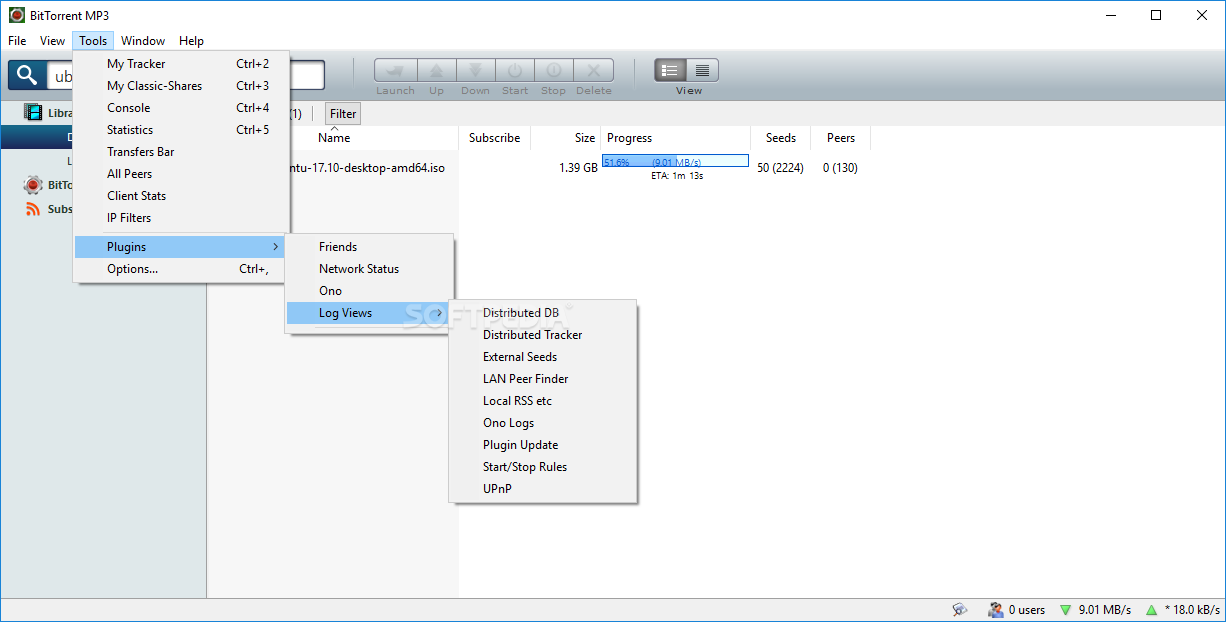The height and width of the screenshot is (622, 1226).
Task: Sort by the Name column header
Action: click(x=334, y=138)
